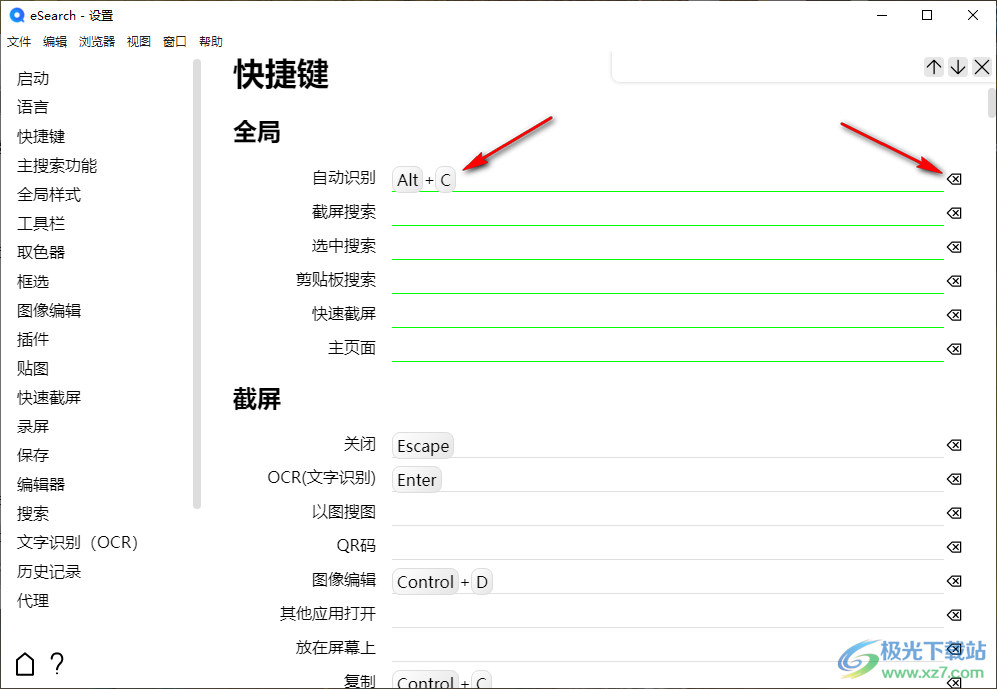
Task: Go to the 工具栏 settings section
Action: pyautogui.click(x=41, y=224)
